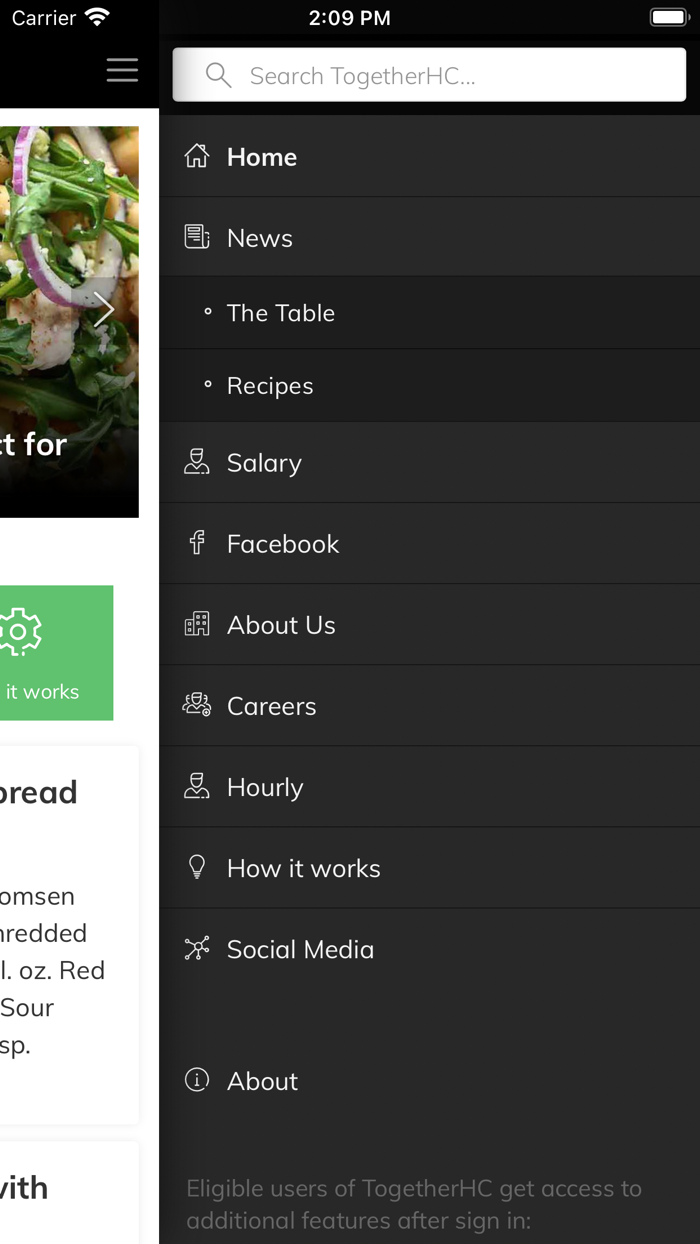
Task: Advance the food carousel with the right arrow
Action: click(104, 310)
